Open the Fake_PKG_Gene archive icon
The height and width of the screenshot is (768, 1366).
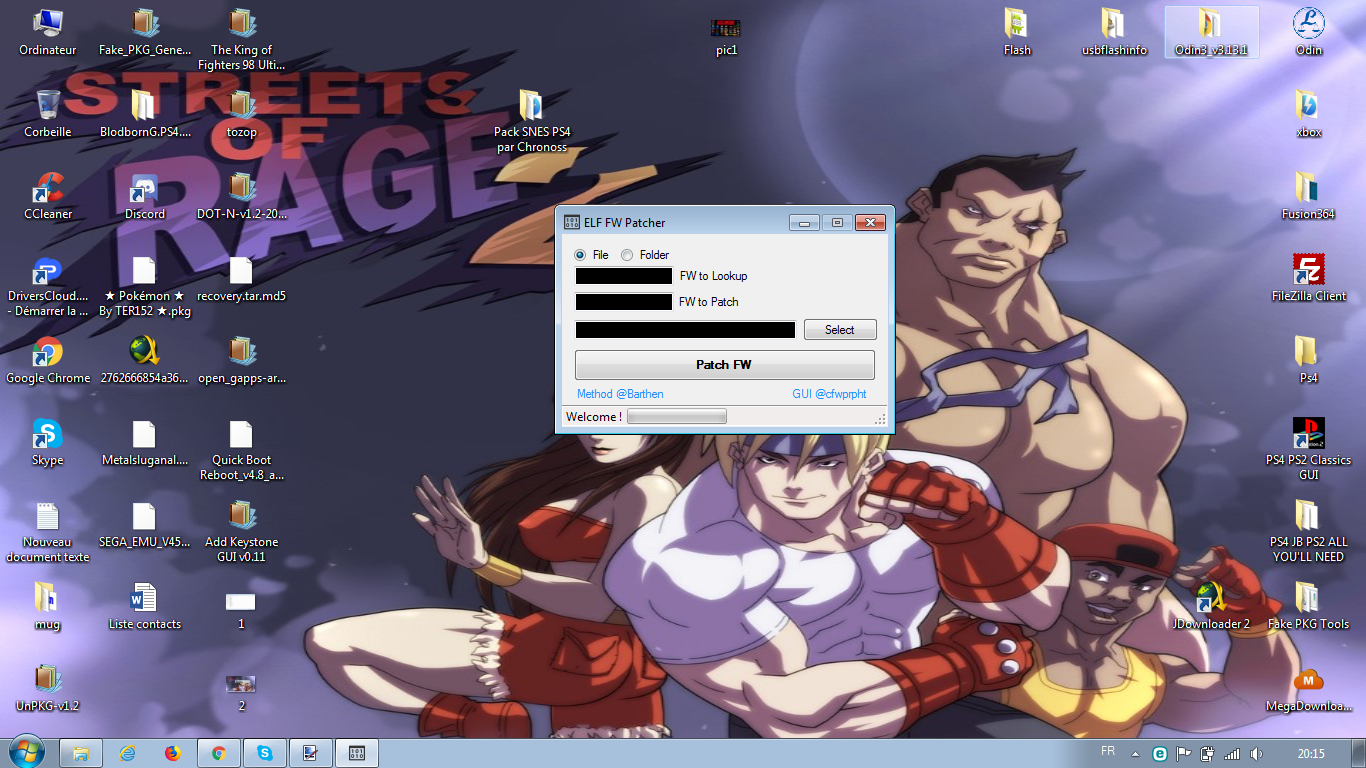144,31
